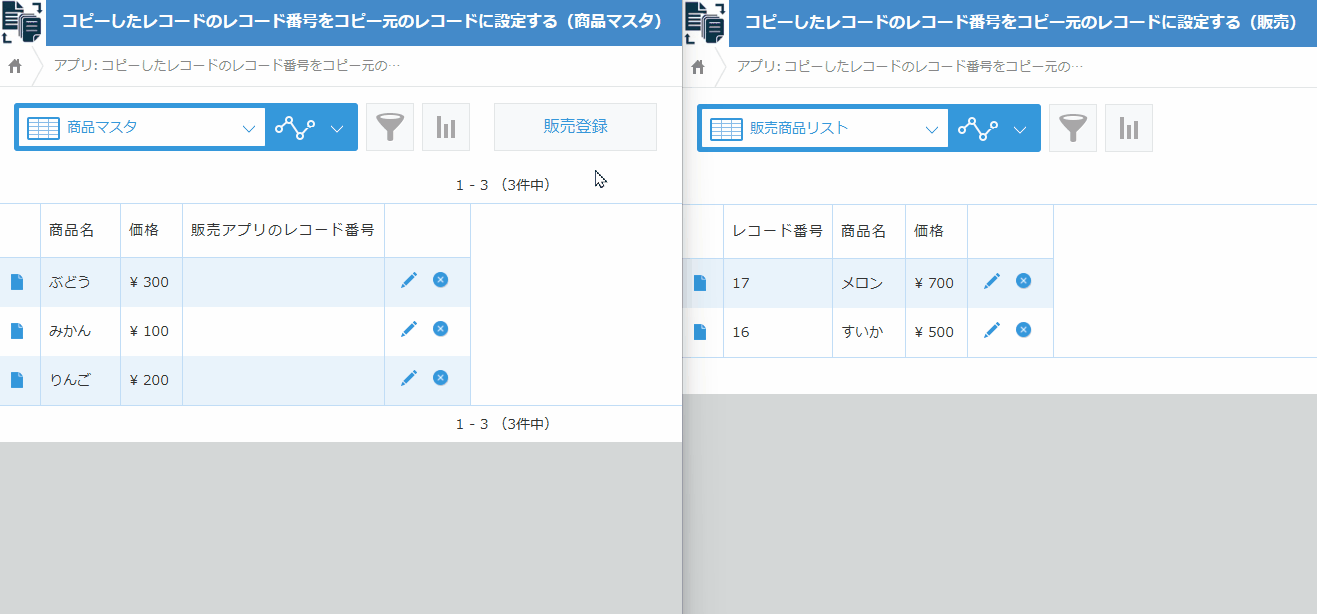
Task: Open details of record 17
Action: 700,283
